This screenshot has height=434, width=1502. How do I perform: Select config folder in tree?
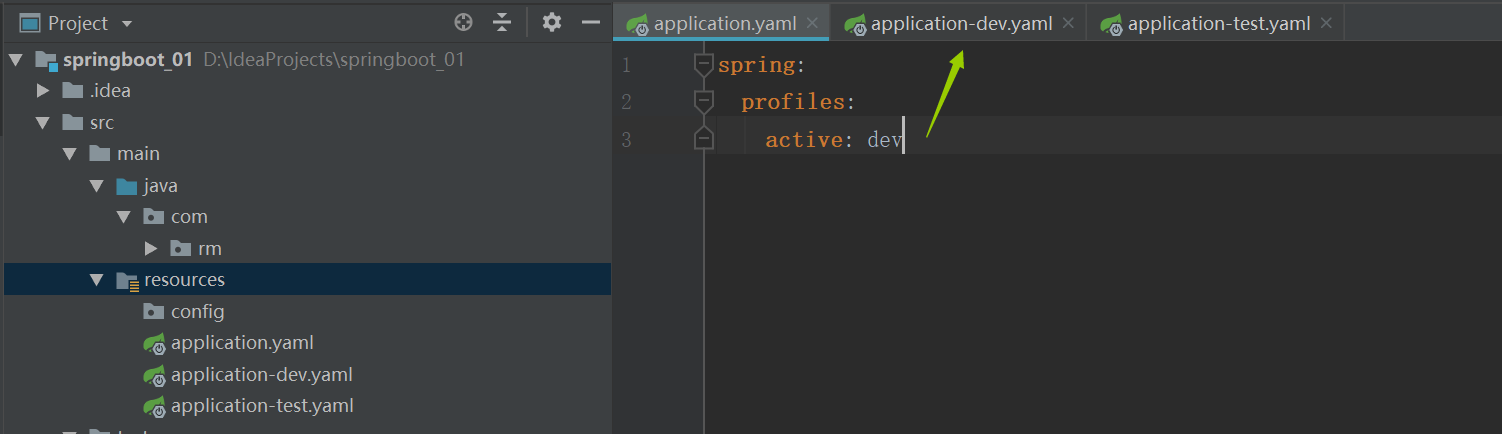198,312
